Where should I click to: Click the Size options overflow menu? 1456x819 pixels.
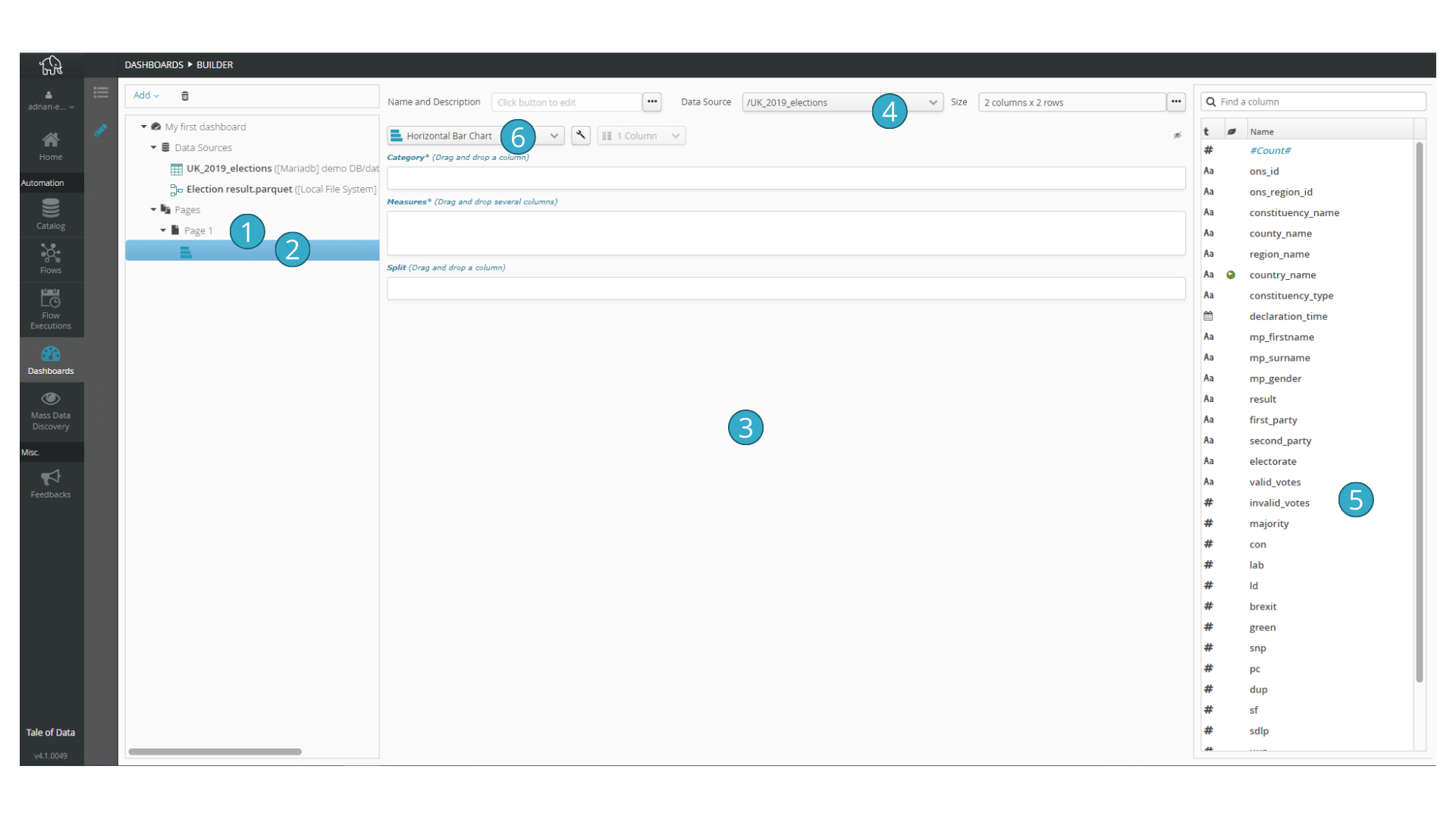tap(1176, 102)
